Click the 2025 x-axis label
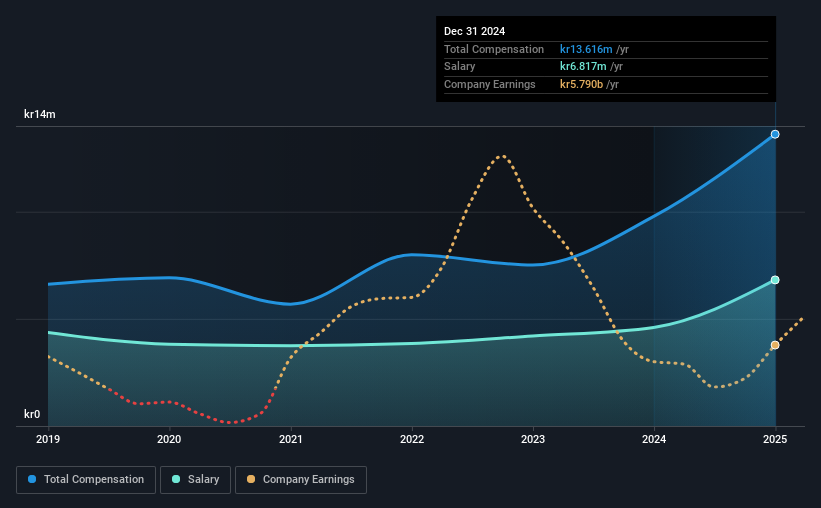This screenshot has height=508, width=821. [x=775, y=439]
